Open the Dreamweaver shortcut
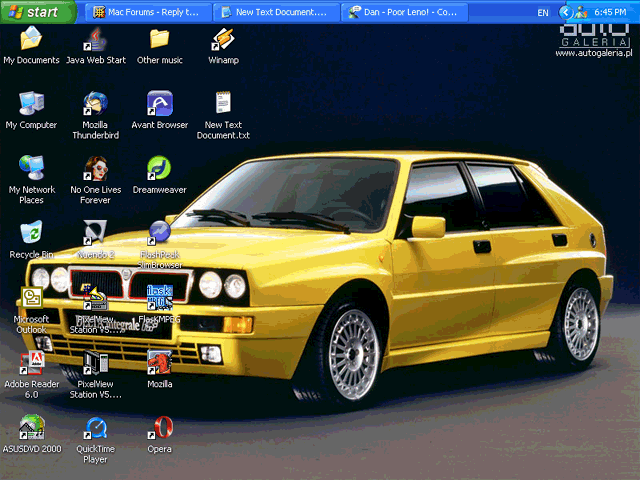This screenshot has width=640, height=480. 159,168
